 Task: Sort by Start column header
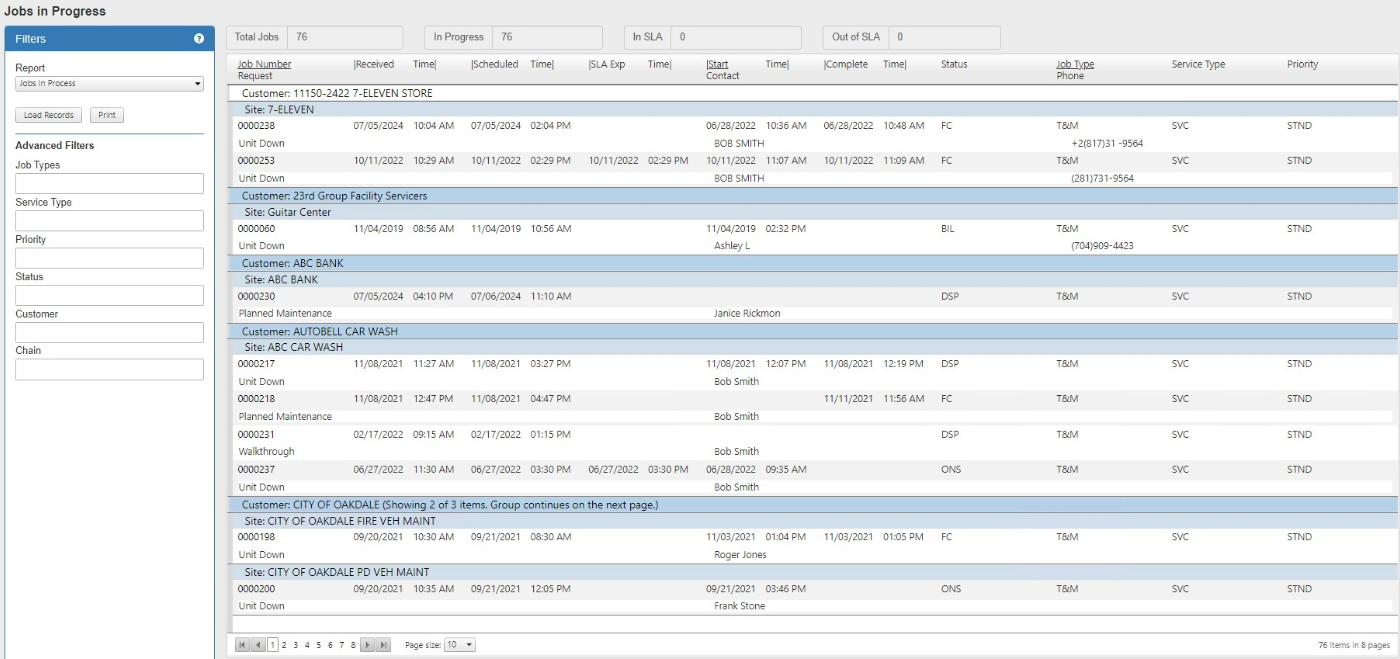click(717, 64)
